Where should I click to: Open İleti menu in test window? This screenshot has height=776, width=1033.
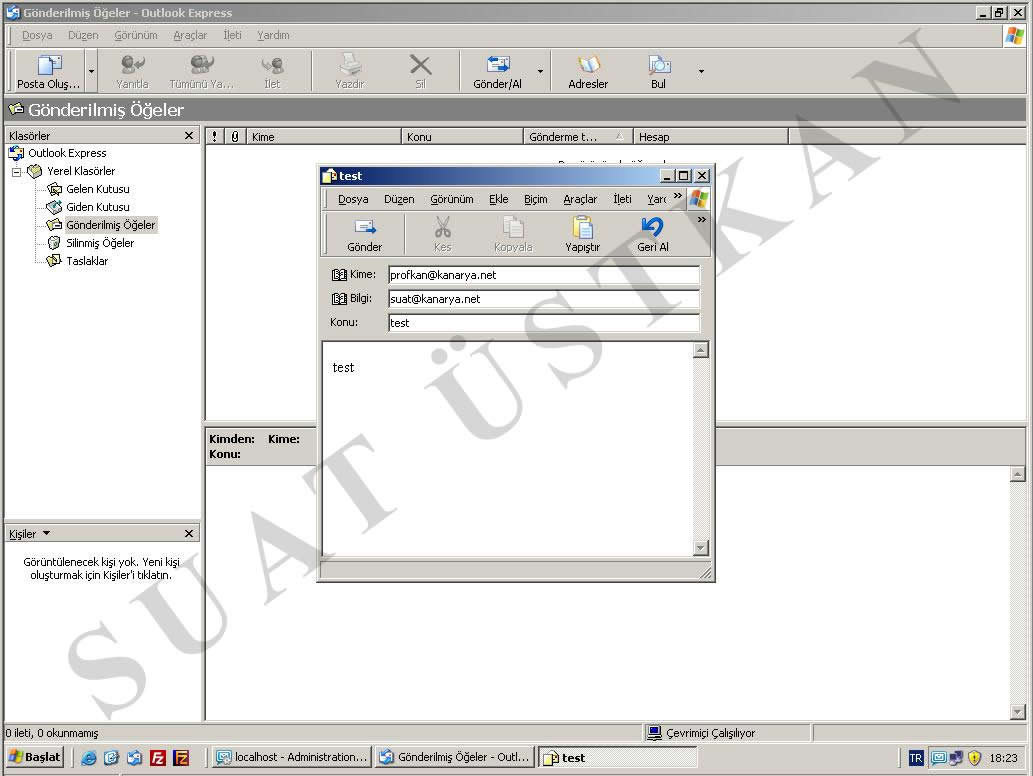pos(622,199)
